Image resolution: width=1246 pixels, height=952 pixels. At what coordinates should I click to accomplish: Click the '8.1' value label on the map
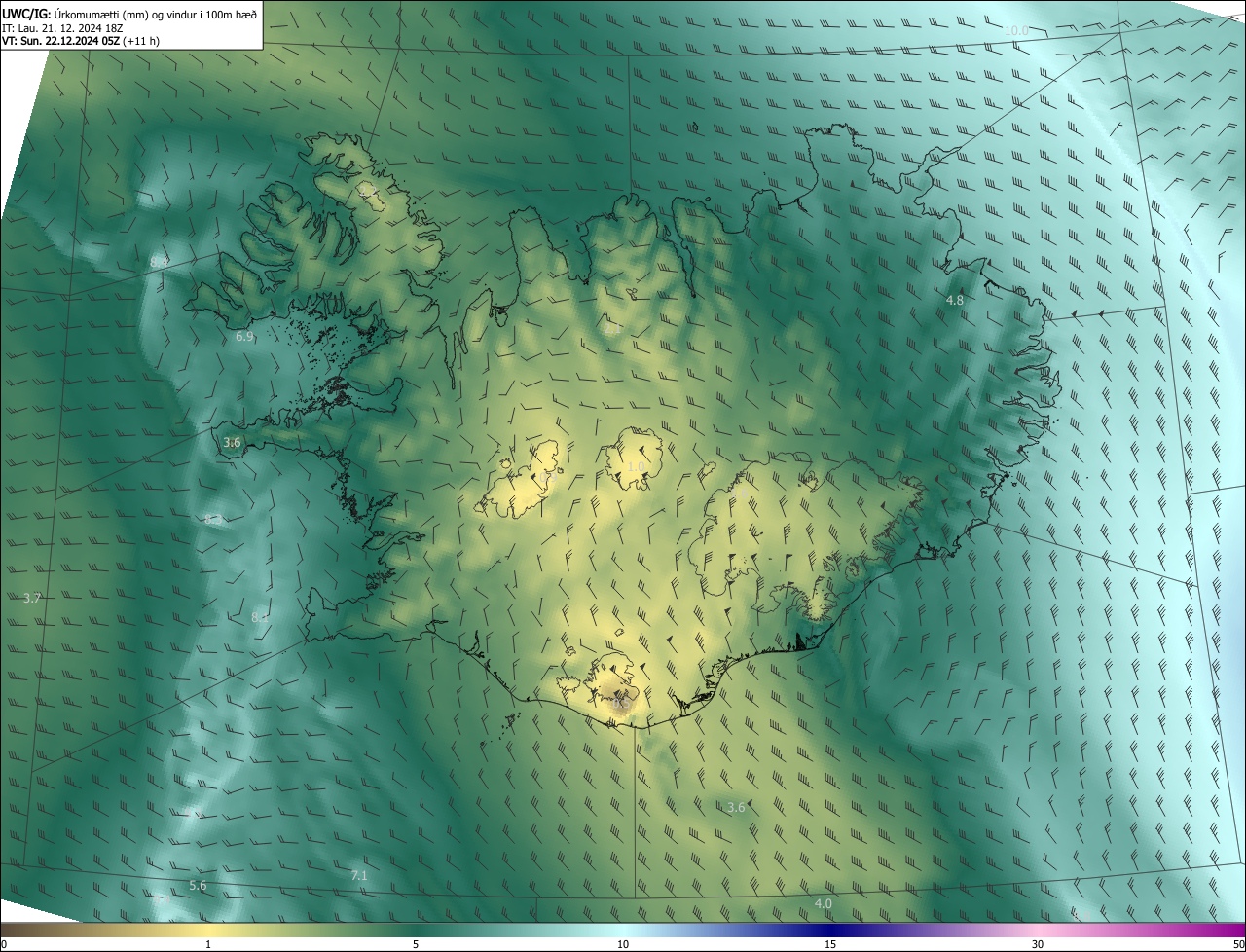260,617
